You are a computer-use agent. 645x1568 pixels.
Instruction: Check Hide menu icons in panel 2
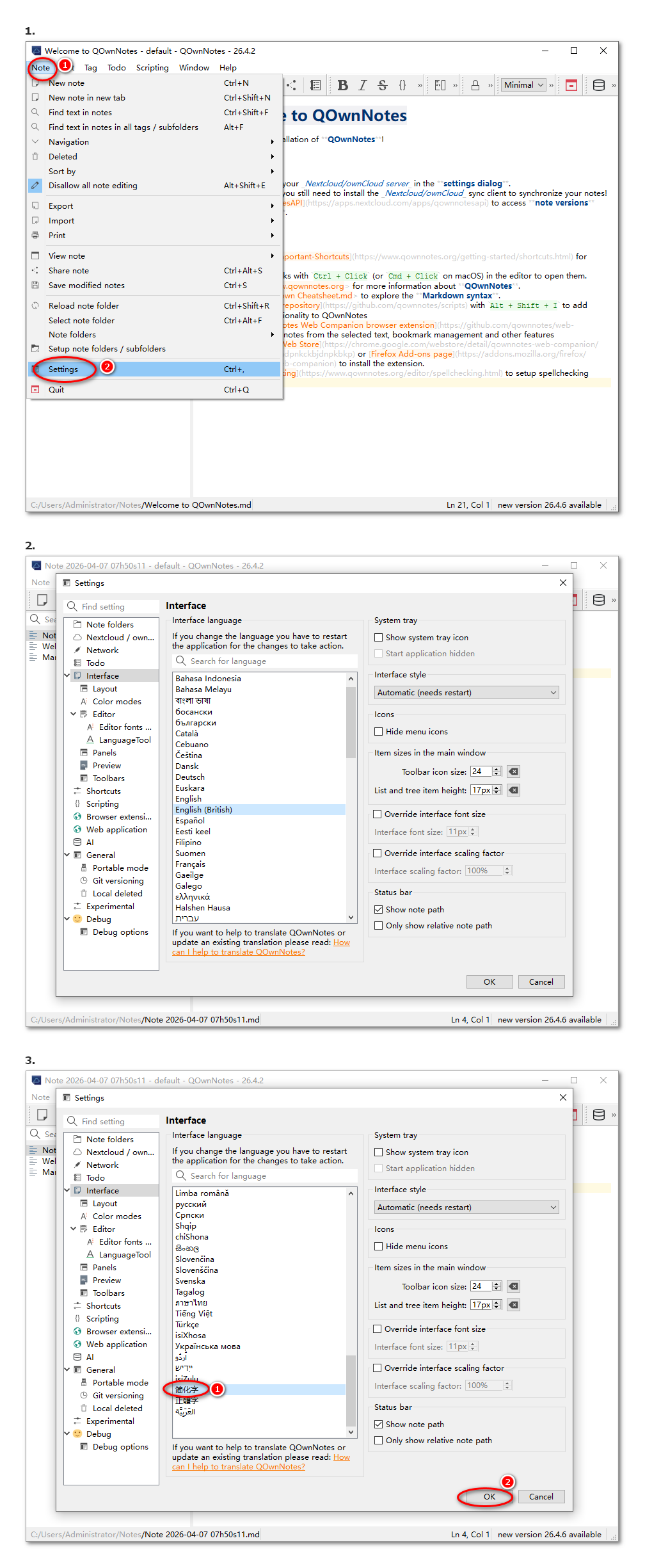[379, 732]
